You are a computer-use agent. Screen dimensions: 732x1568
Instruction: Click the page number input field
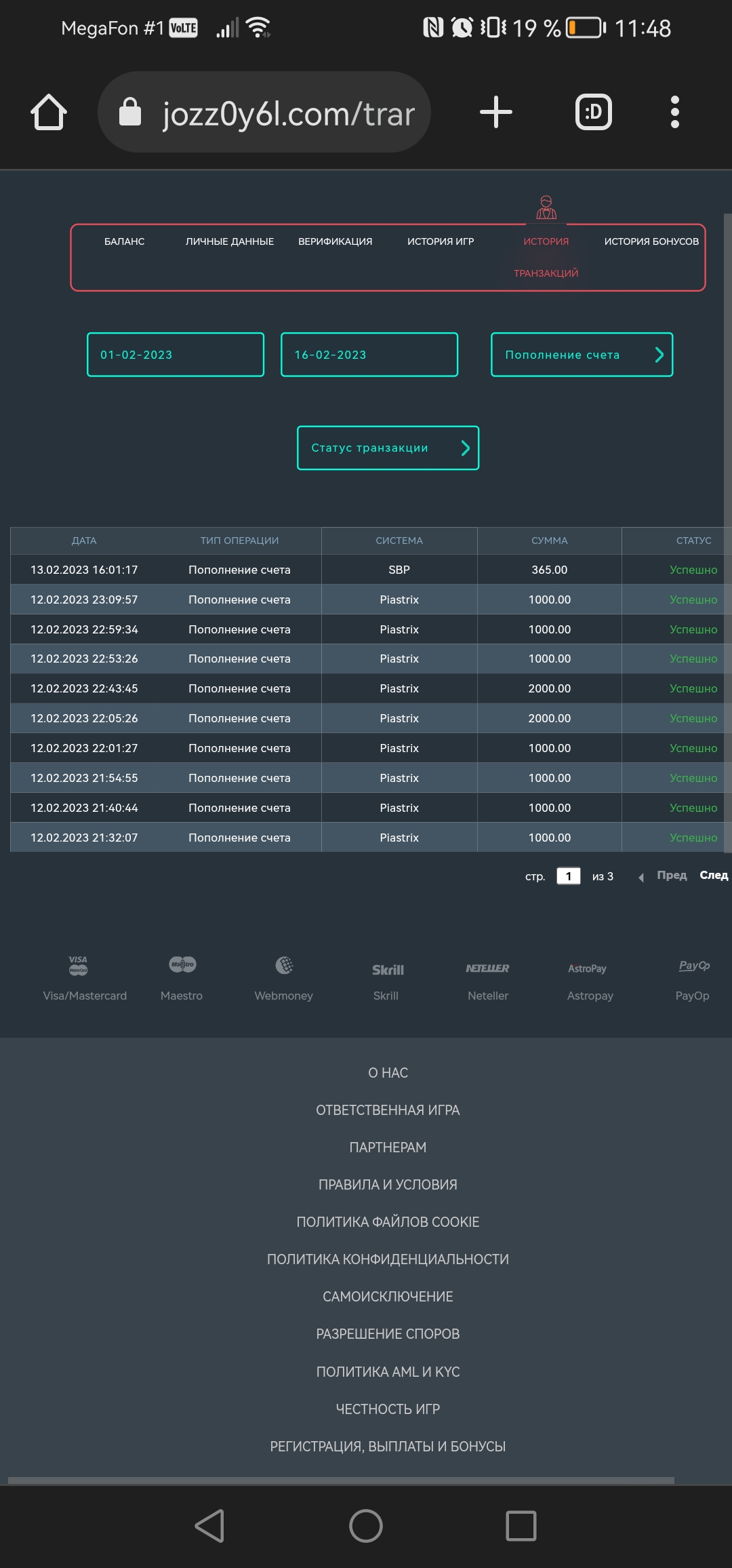click(x=568, y=876)
